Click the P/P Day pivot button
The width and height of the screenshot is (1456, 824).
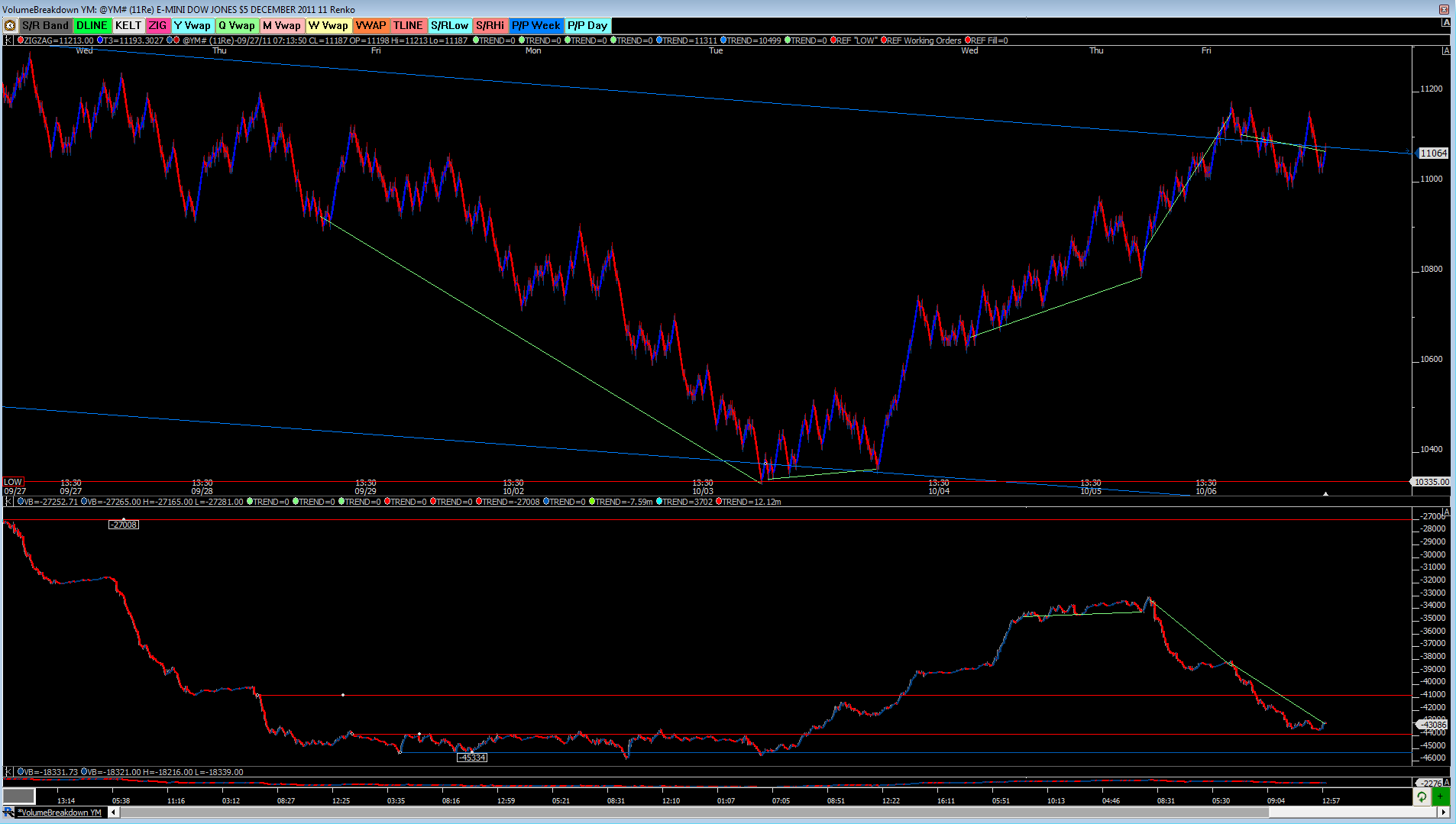587,25
